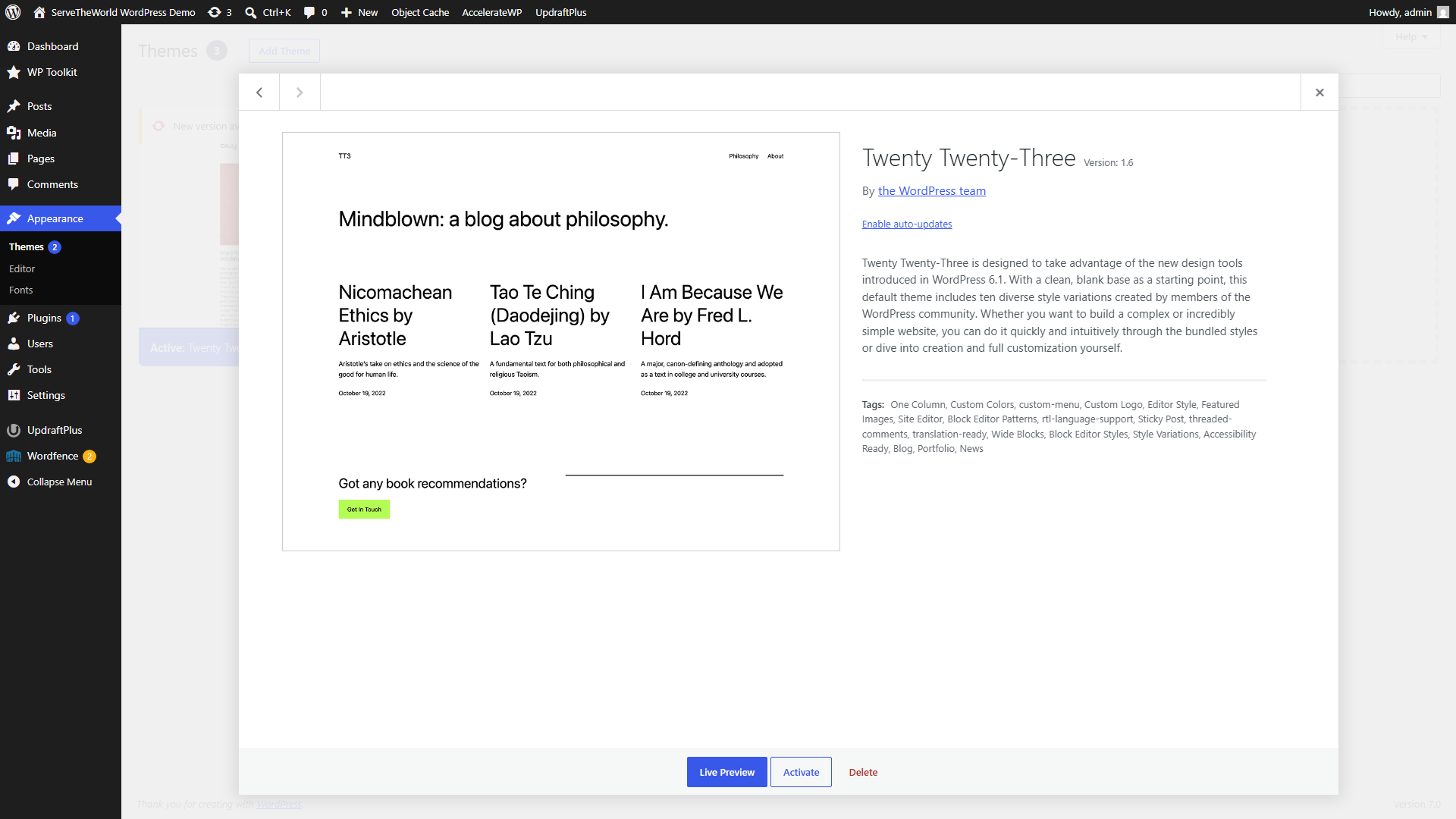The width and height of the screenshot is (1456, 819).
Task: Click the theme screenshot preview image
Action: click(x=561, y=341)
